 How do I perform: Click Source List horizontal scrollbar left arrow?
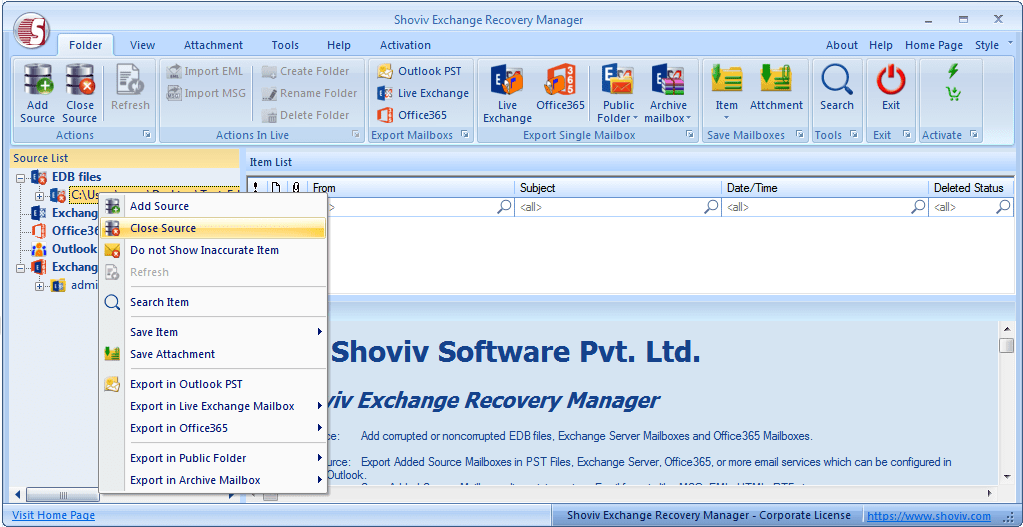coord(18,494)
